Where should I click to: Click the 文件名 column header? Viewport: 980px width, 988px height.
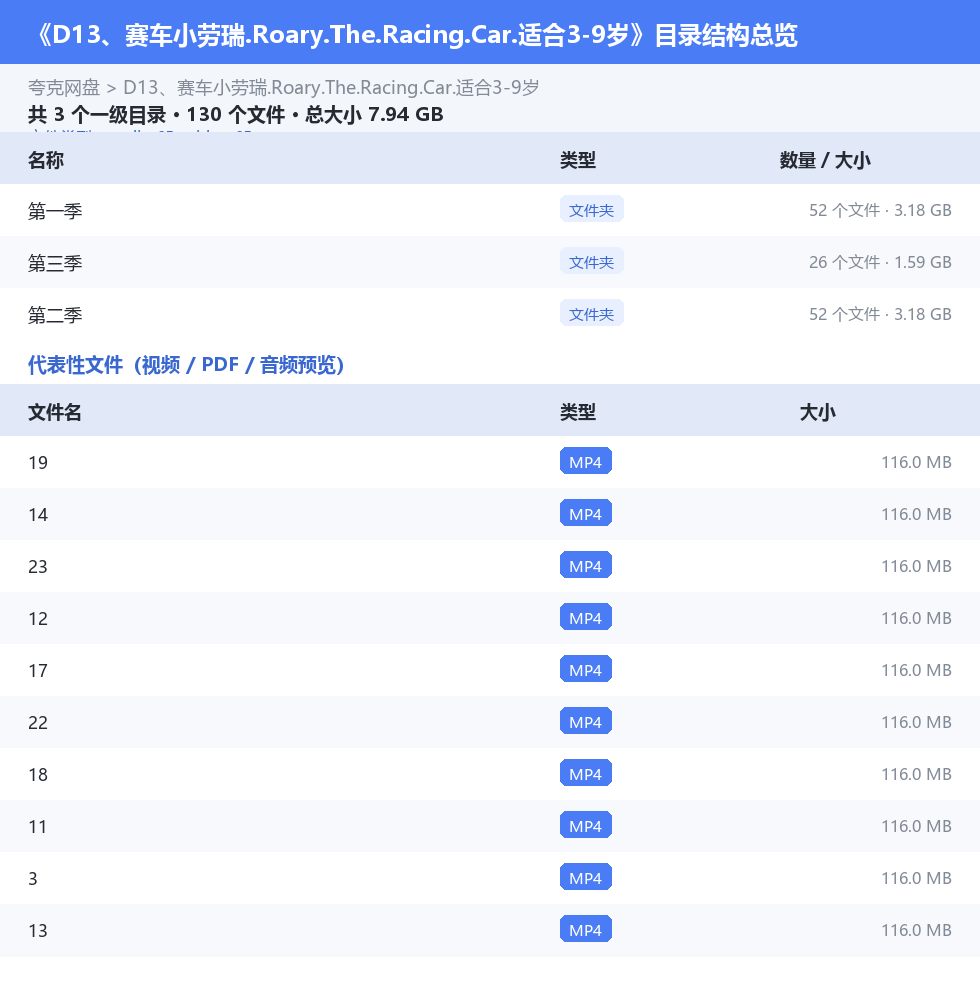point(55,413)
